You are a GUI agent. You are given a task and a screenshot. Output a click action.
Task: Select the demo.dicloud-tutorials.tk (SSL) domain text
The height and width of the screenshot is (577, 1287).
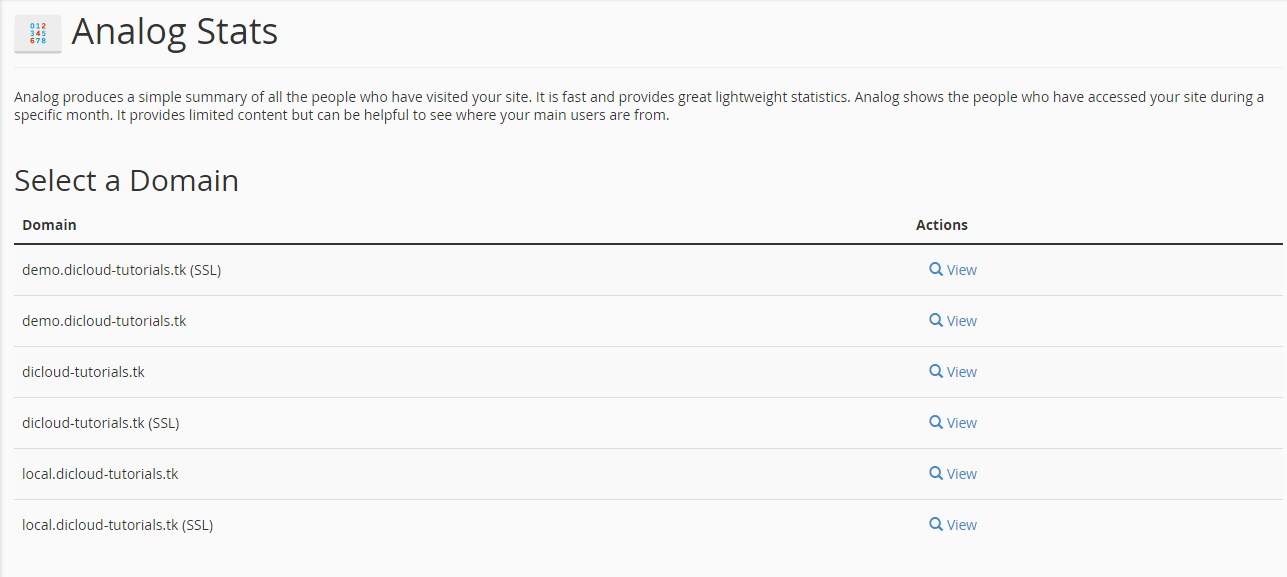pyautogui.click(x=121, y=270)
